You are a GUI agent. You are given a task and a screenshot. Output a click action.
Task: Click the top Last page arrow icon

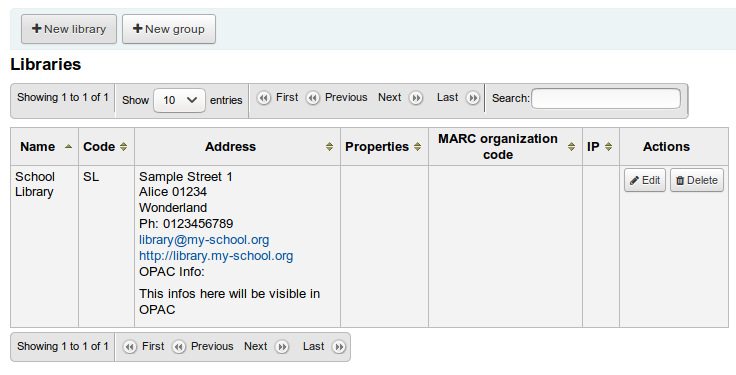pyautogui.click(x=473, y=98)
